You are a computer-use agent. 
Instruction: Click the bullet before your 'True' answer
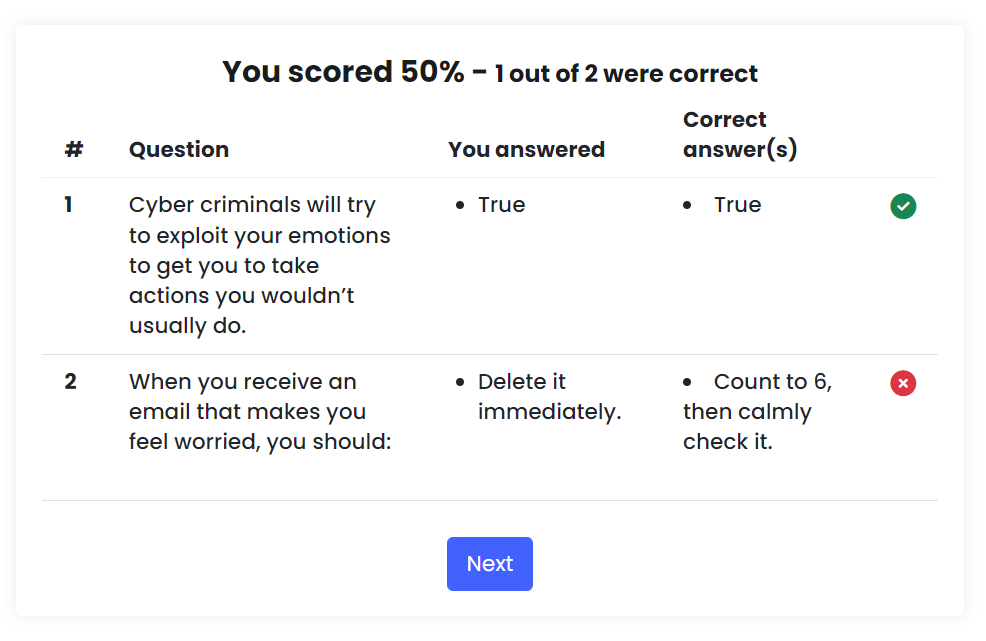click(x=460, y=205)
